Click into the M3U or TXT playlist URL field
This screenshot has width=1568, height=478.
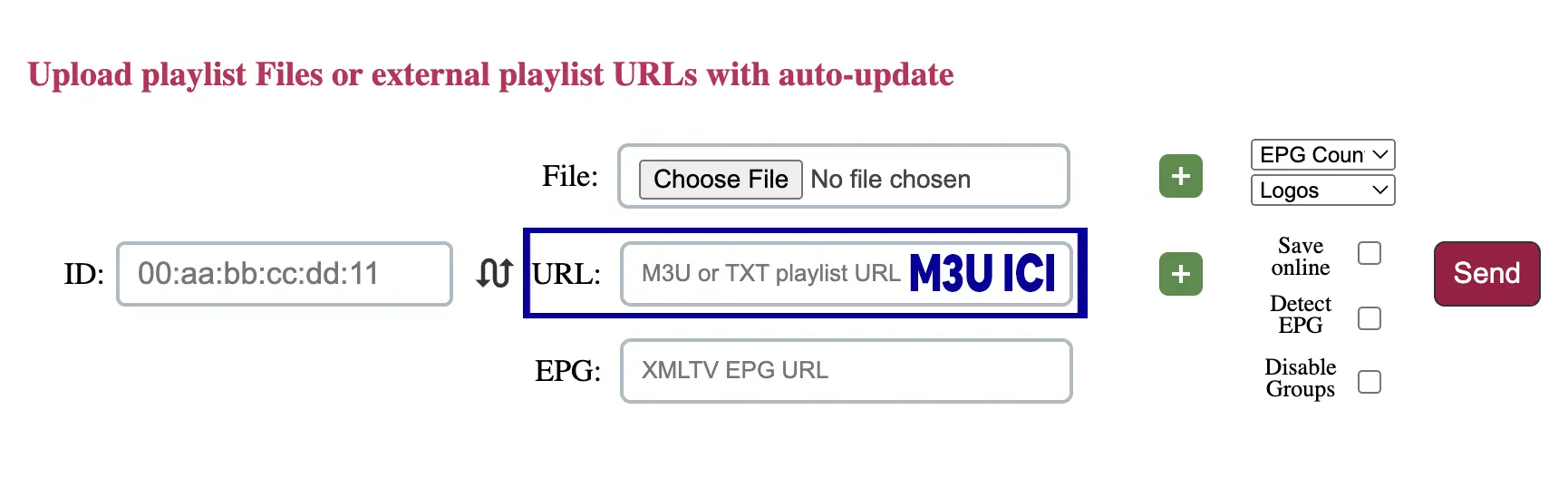pyautogui.click(x=770, y=274)
